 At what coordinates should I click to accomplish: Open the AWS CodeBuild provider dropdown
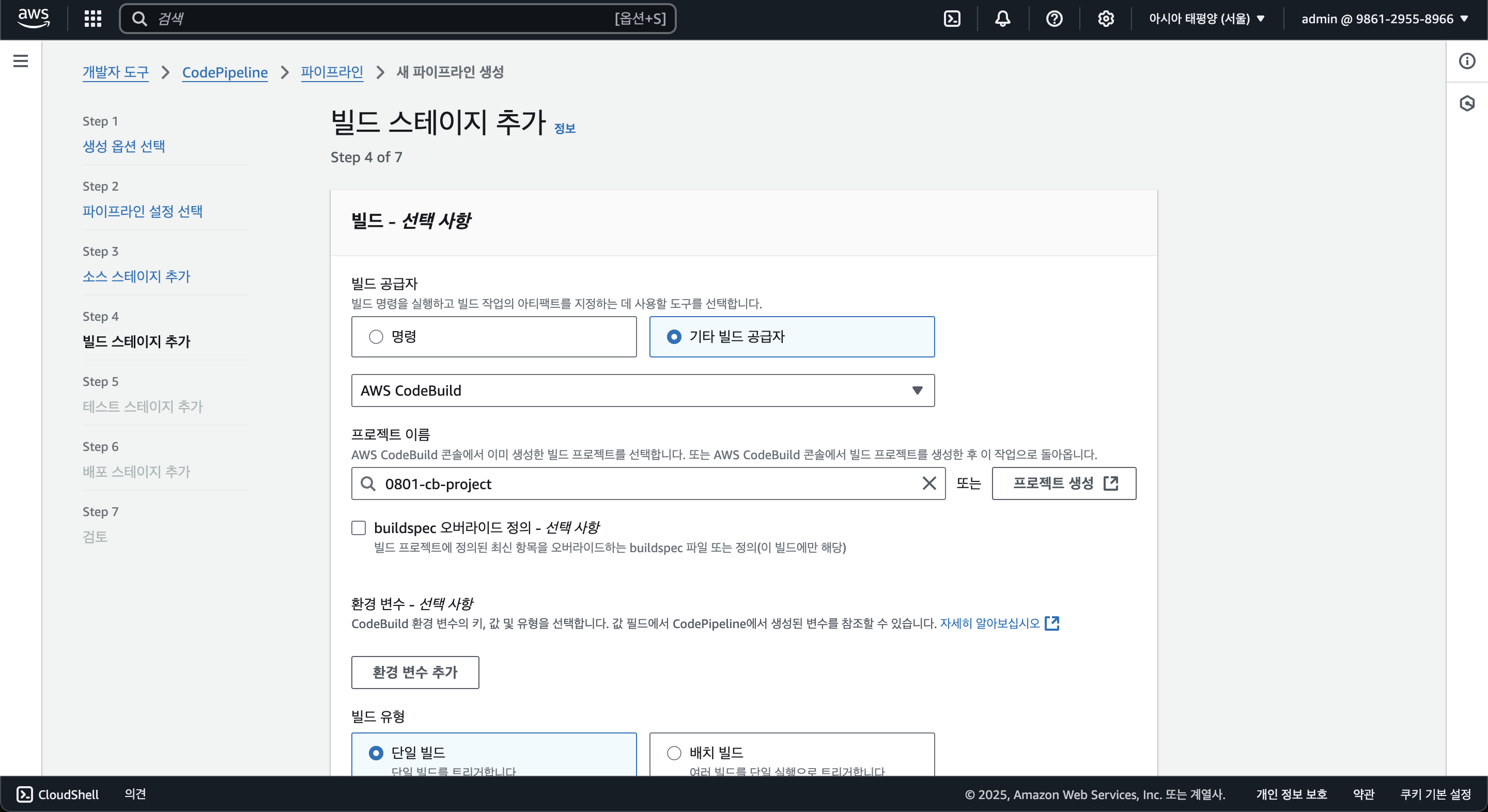point(642,391)
